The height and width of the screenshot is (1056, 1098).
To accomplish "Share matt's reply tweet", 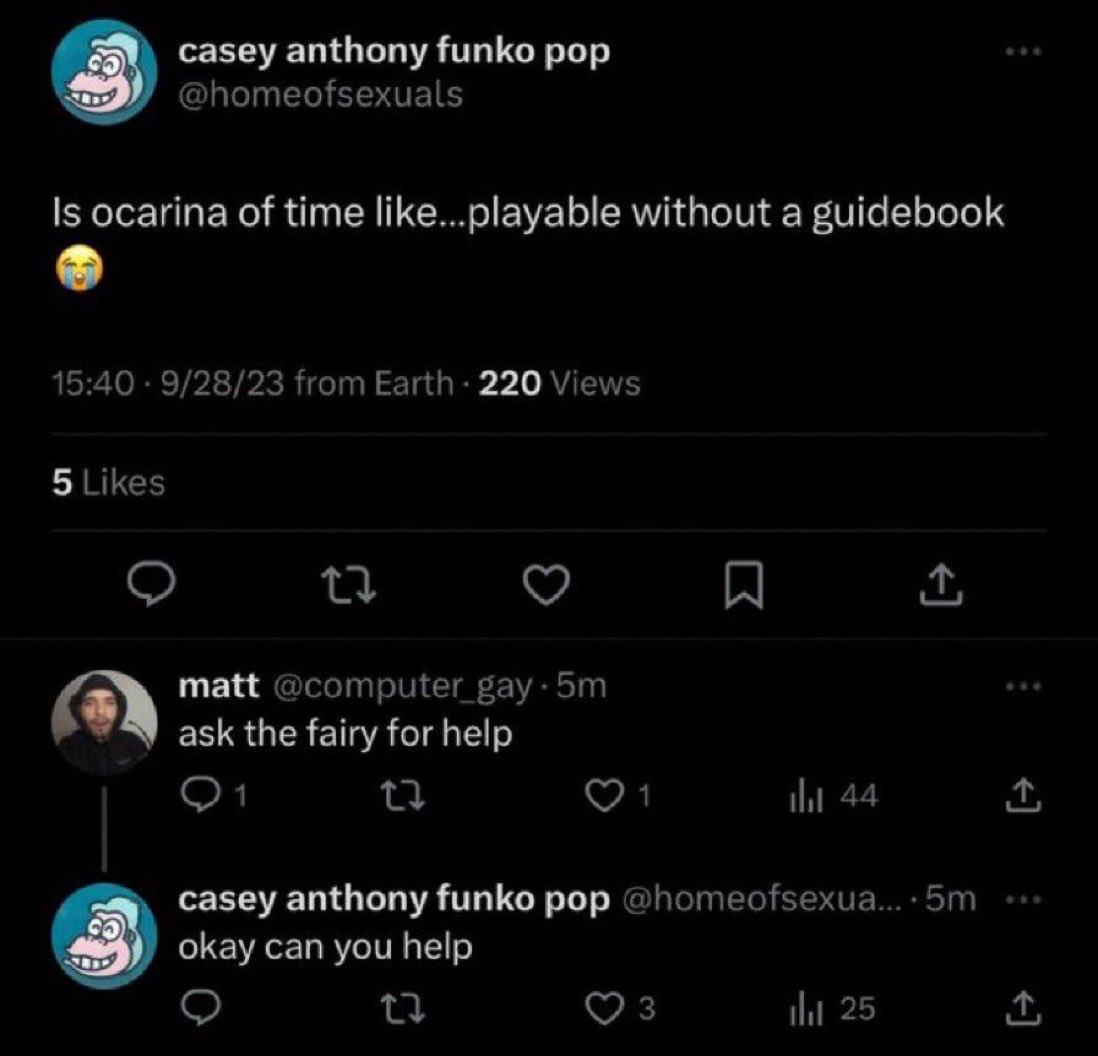I will 1024,796.
